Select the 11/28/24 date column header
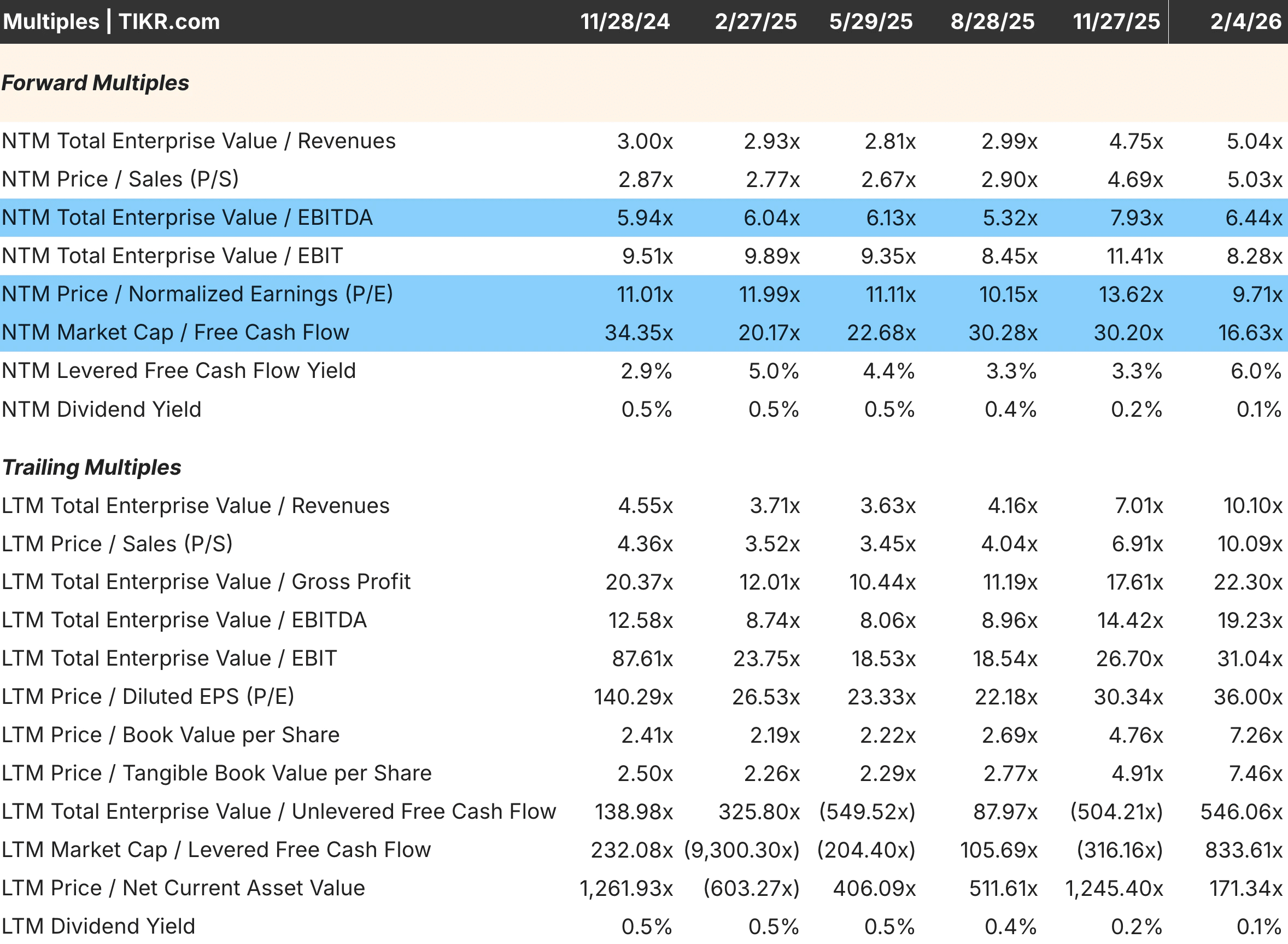The width and height of the screenshot is (1288, 944). pyautogui.click(x=625, y=22)
